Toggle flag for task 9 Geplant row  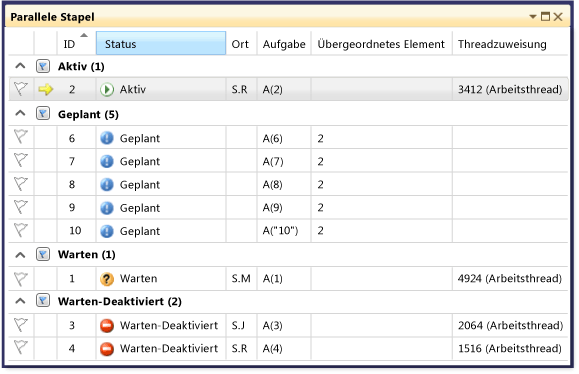tap(21, 207)
